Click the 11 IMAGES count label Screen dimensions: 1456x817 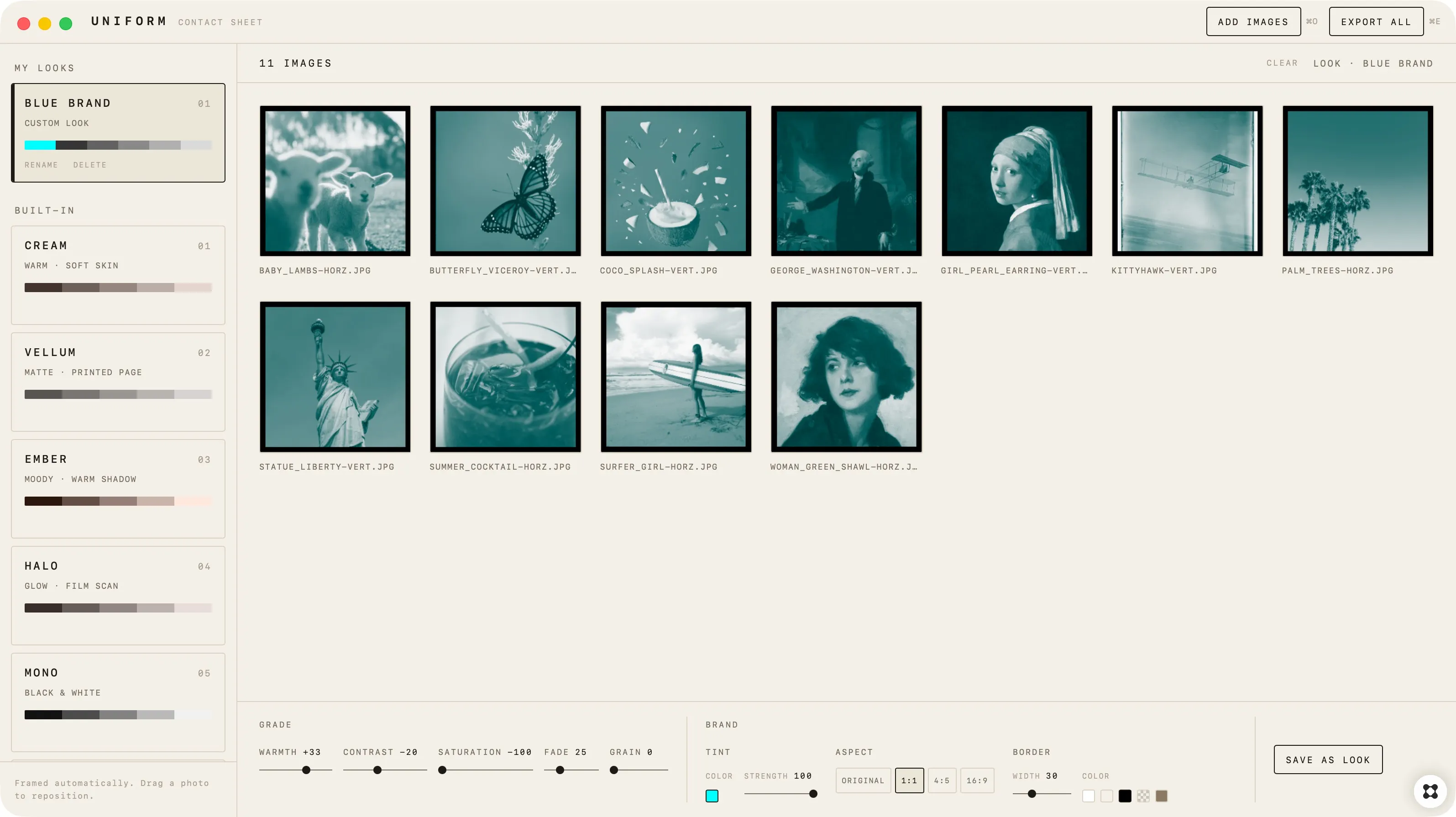[x=296, y=63]
